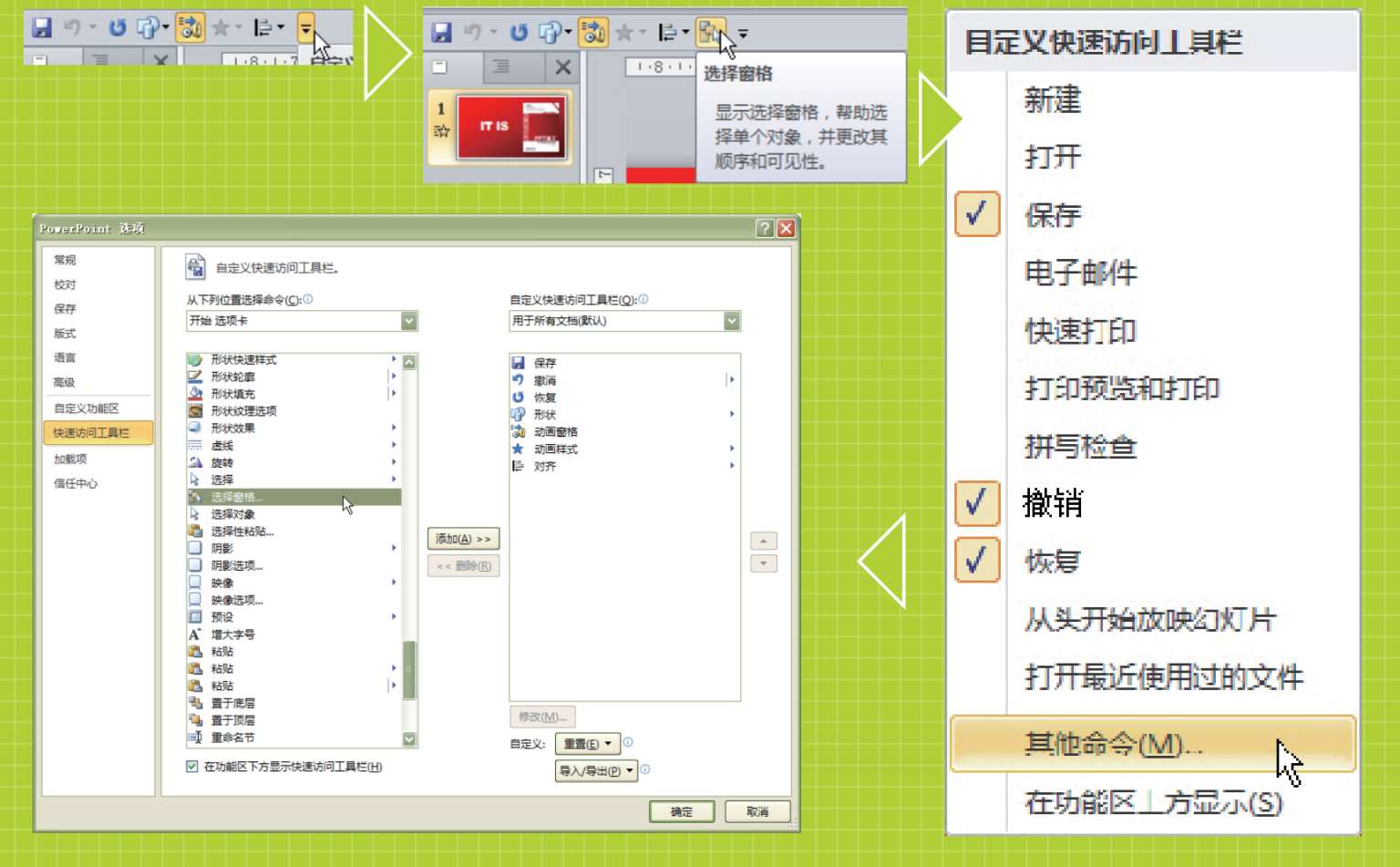
Task: Expand the 形状效果 submenu arrow
Action: [x=394, y=428]
